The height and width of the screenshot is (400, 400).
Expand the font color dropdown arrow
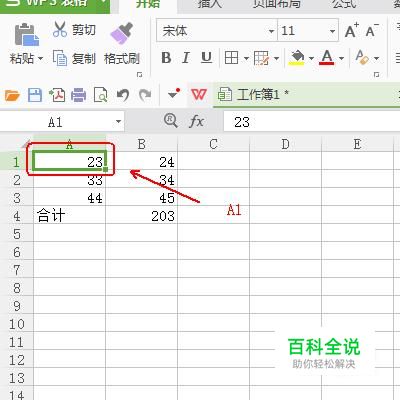tap(341, 58)
